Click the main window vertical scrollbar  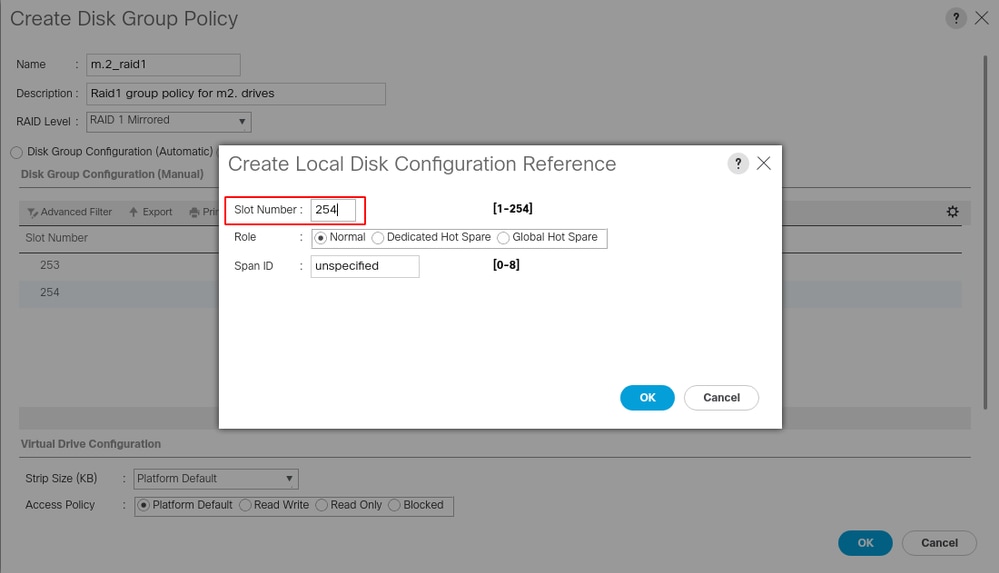click(x=985, y=233)
